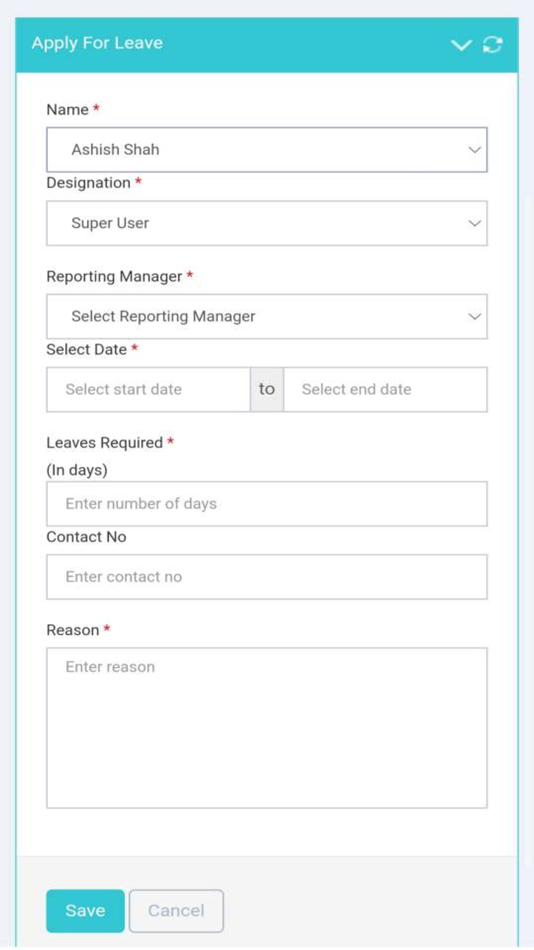This screenshot has height=950, width=534.
Task: Click inside the Enter reason text area
Action: click(x=267, y=728)
